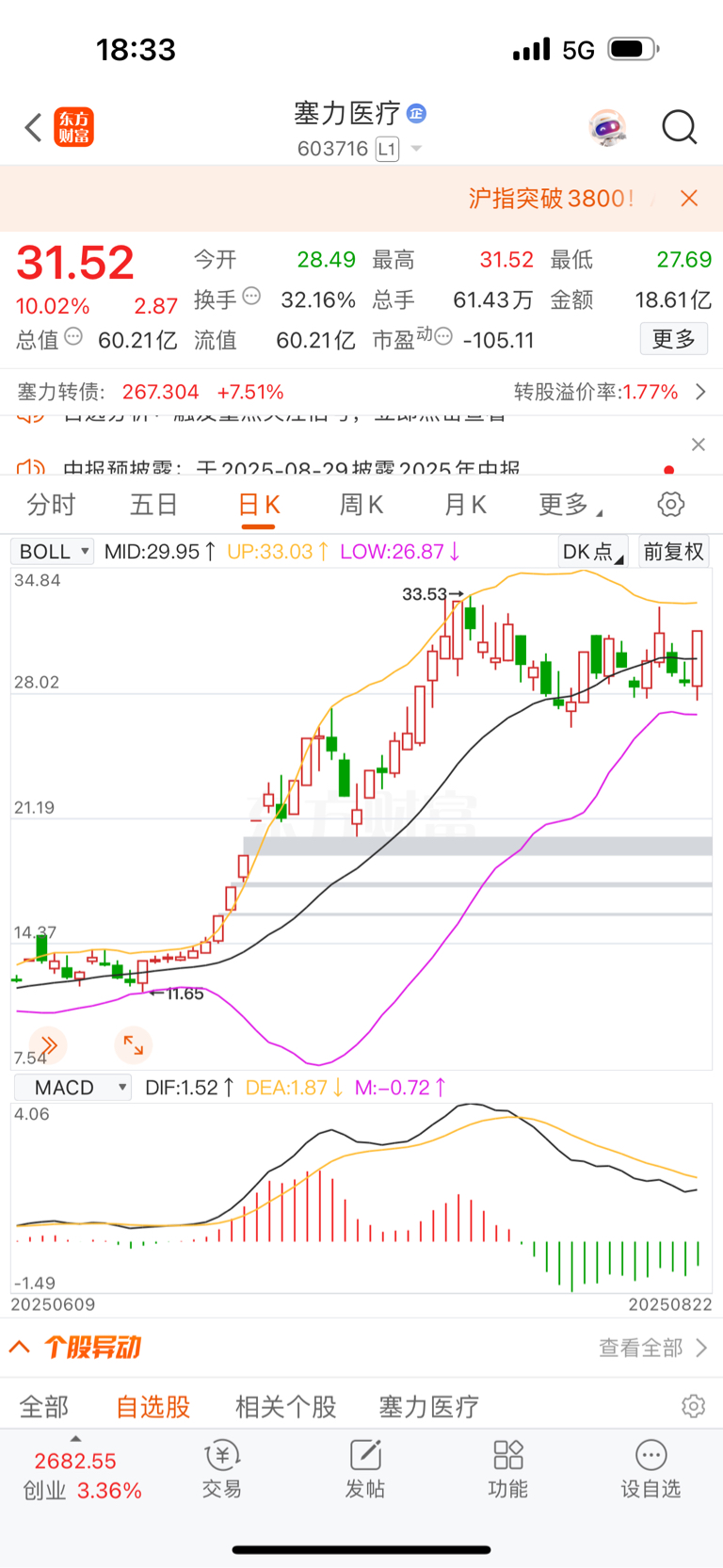This screenshot has height=1568, width=723.
Task: Tap the 20250822 end date label
Action: point(670,1304)
